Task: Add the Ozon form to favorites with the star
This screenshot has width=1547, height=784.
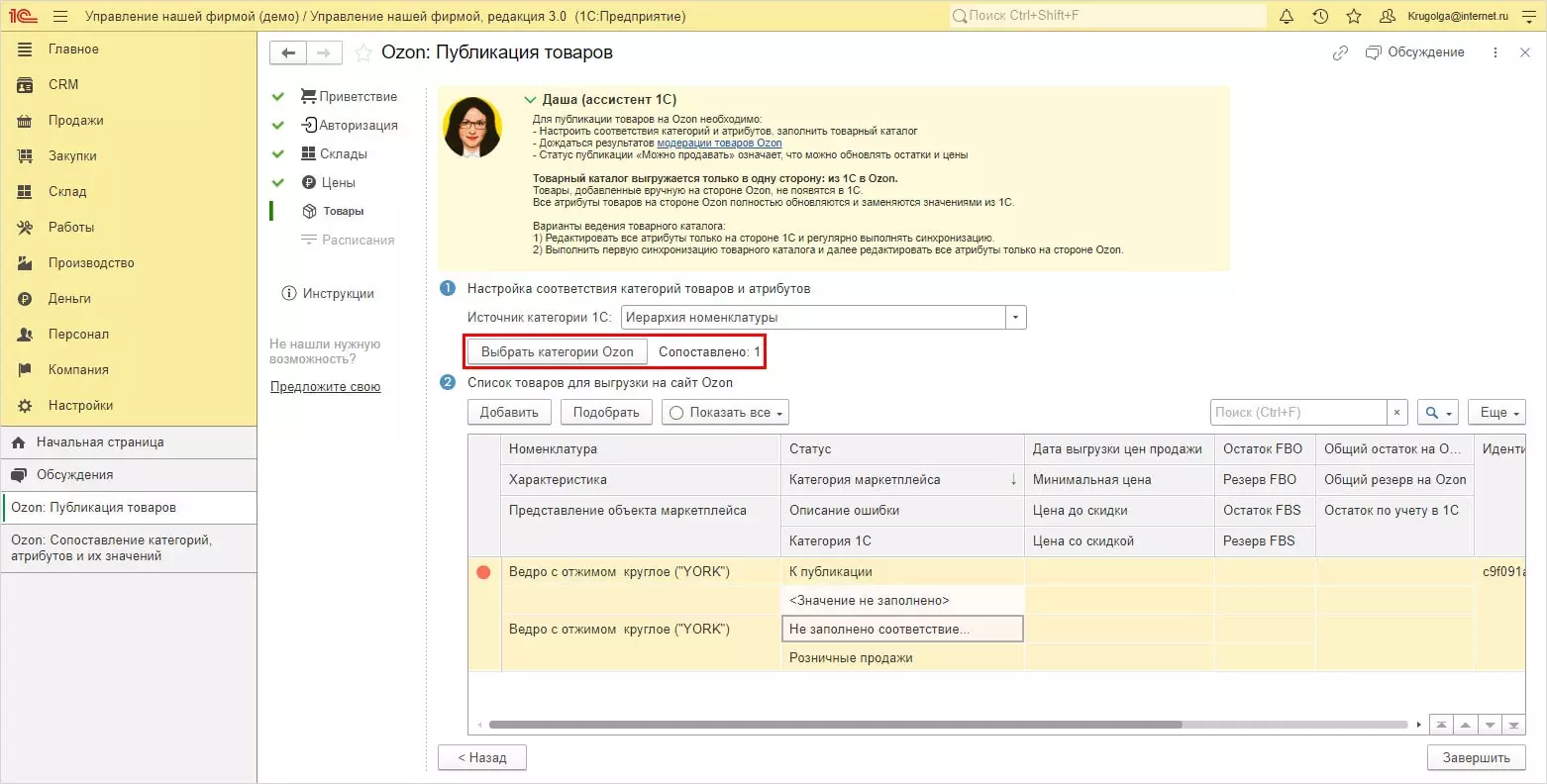Action: (363, 52)
